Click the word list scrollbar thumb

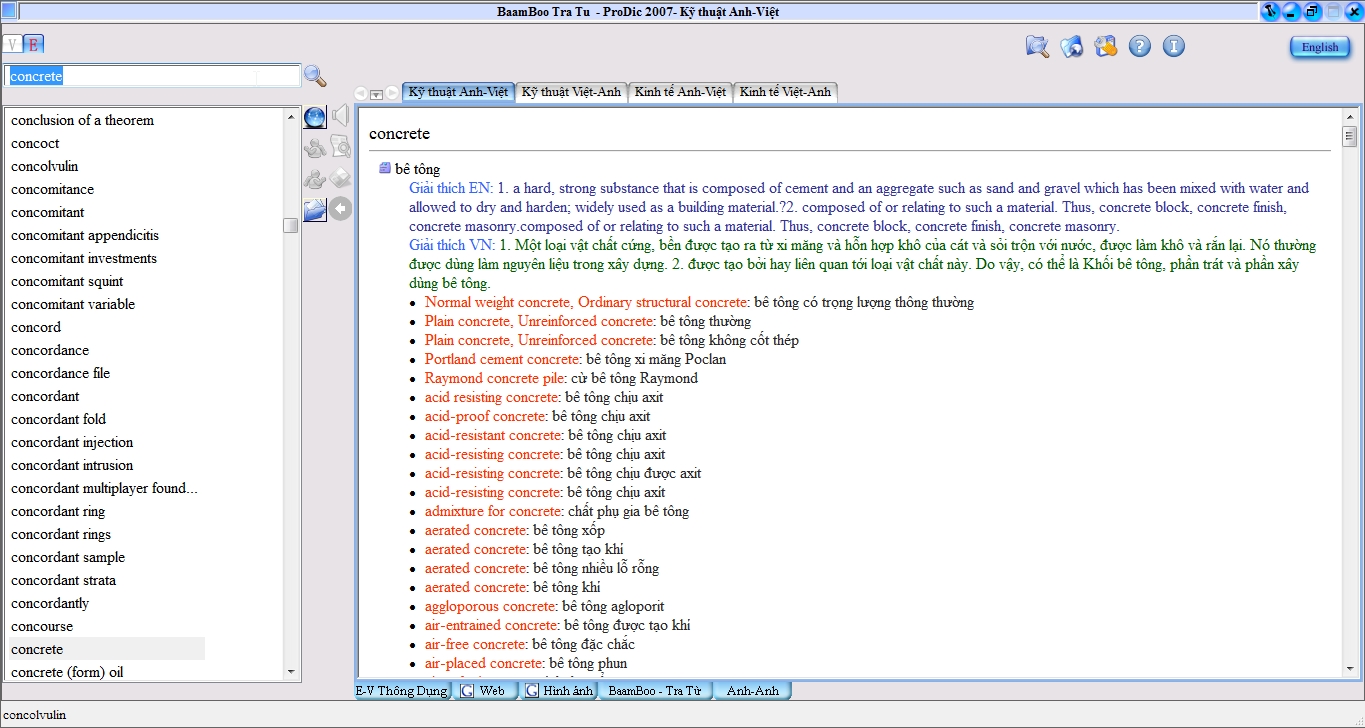pyautogui.click(x=290, y=225)
